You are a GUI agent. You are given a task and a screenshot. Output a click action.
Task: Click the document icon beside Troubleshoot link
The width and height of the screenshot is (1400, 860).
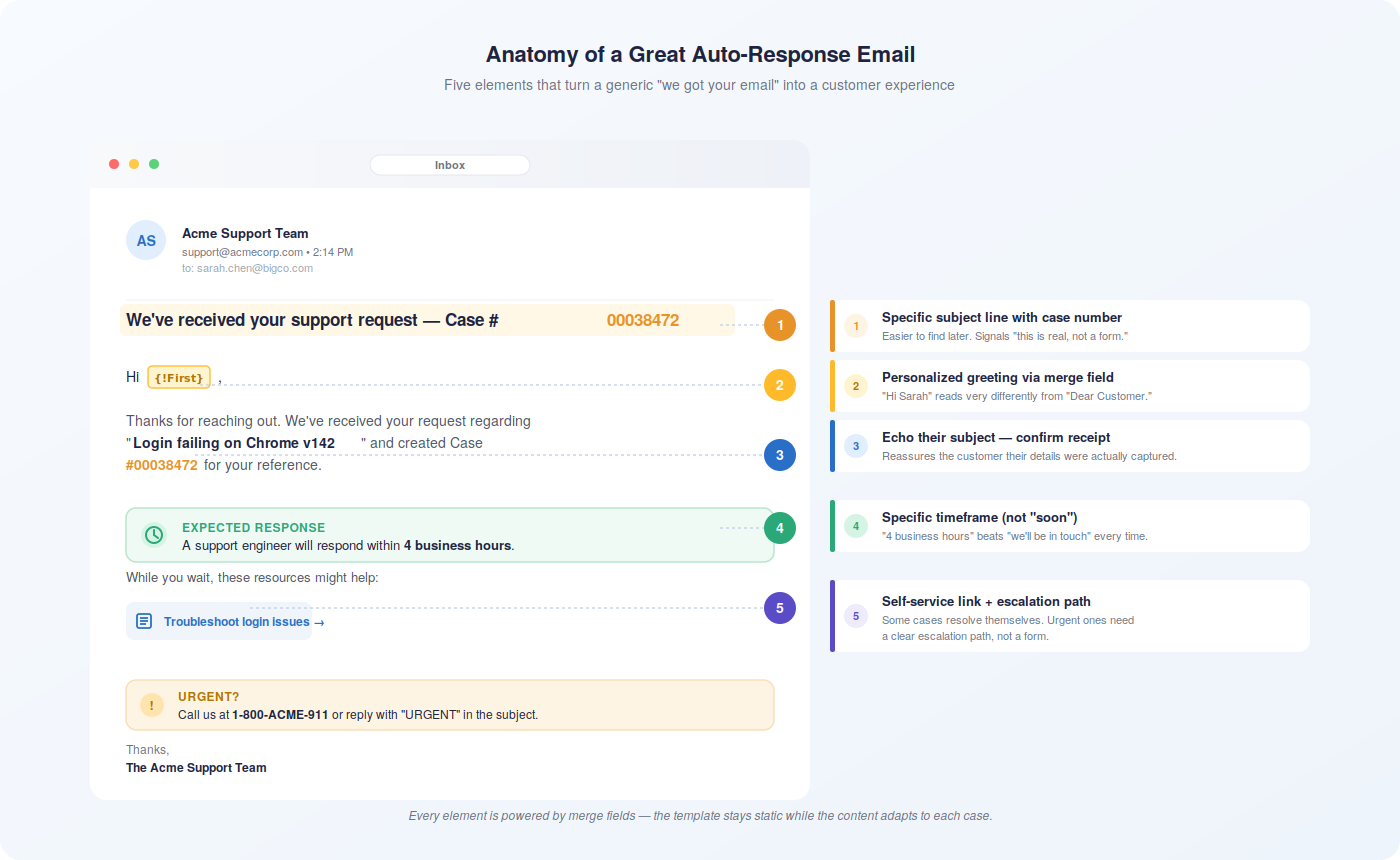(x=144, y=621)
